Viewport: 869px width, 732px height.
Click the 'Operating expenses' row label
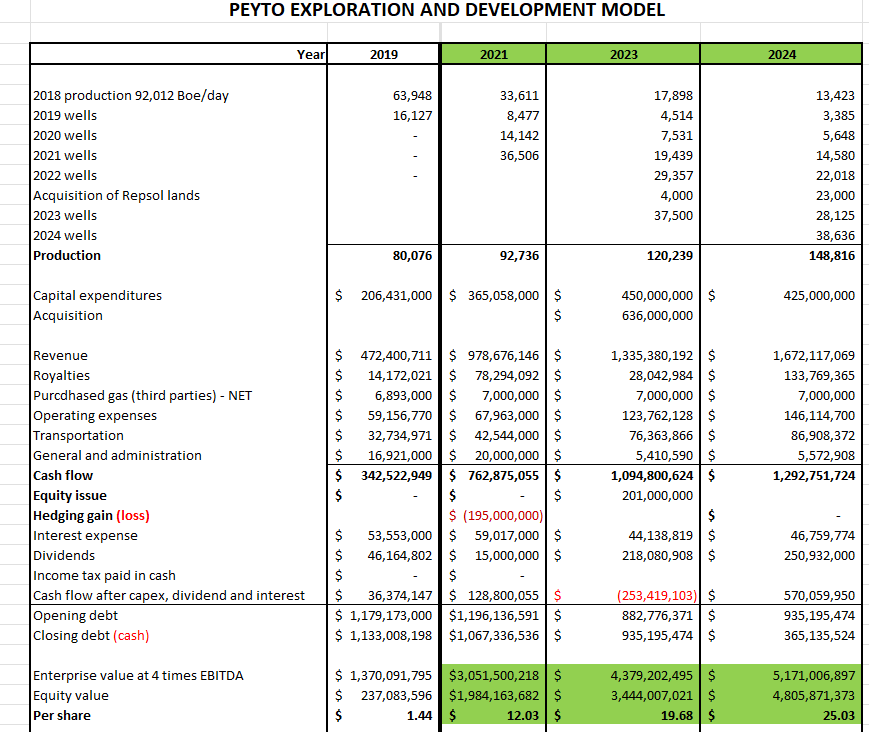pyautogui.click(x=95, y=415)
